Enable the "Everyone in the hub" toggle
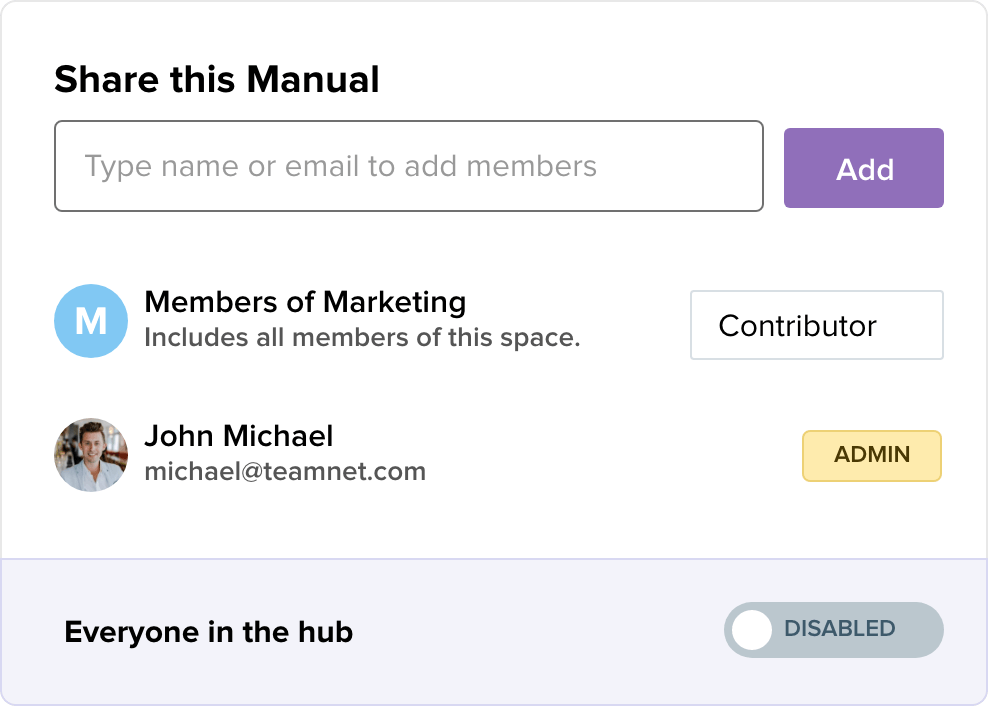The height and width of the screenshot is (706, 988). coord(833,630)
